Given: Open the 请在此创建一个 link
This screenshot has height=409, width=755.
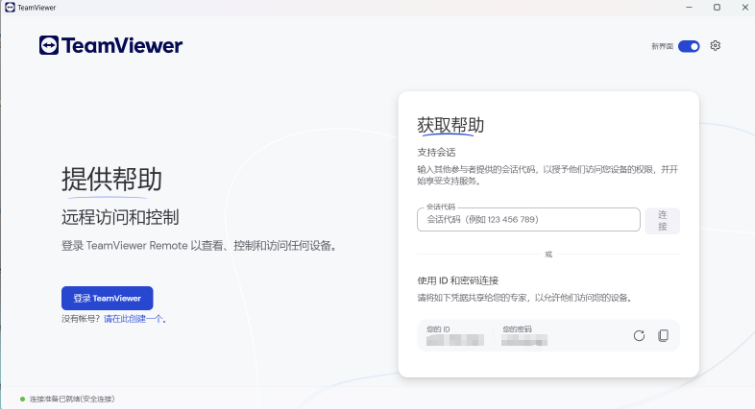Looking at the screenshot, I should 135,319.
